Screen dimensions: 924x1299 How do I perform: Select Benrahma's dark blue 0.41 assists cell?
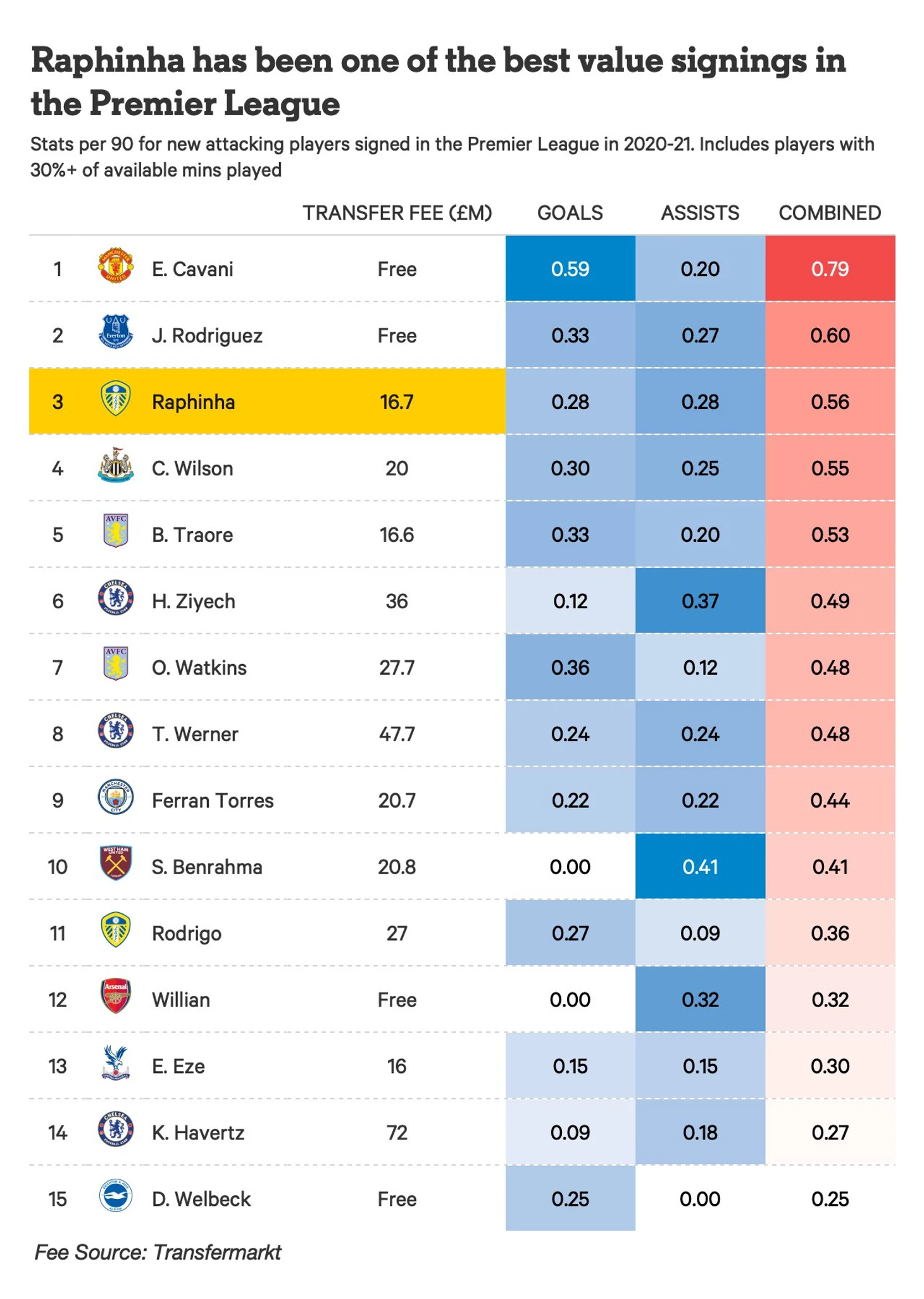(700, 866)
